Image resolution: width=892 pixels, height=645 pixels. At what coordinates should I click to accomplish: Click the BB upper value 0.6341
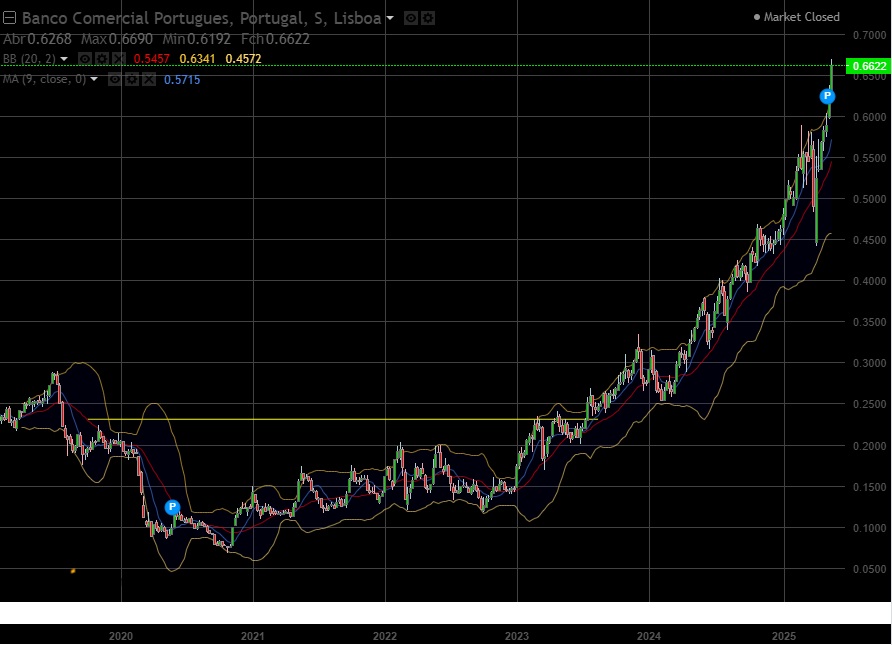197,59
